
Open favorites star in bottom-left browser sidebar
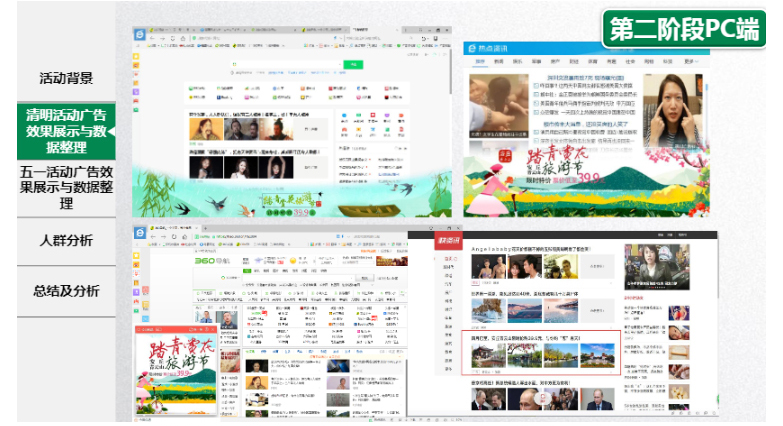point(136,255)
